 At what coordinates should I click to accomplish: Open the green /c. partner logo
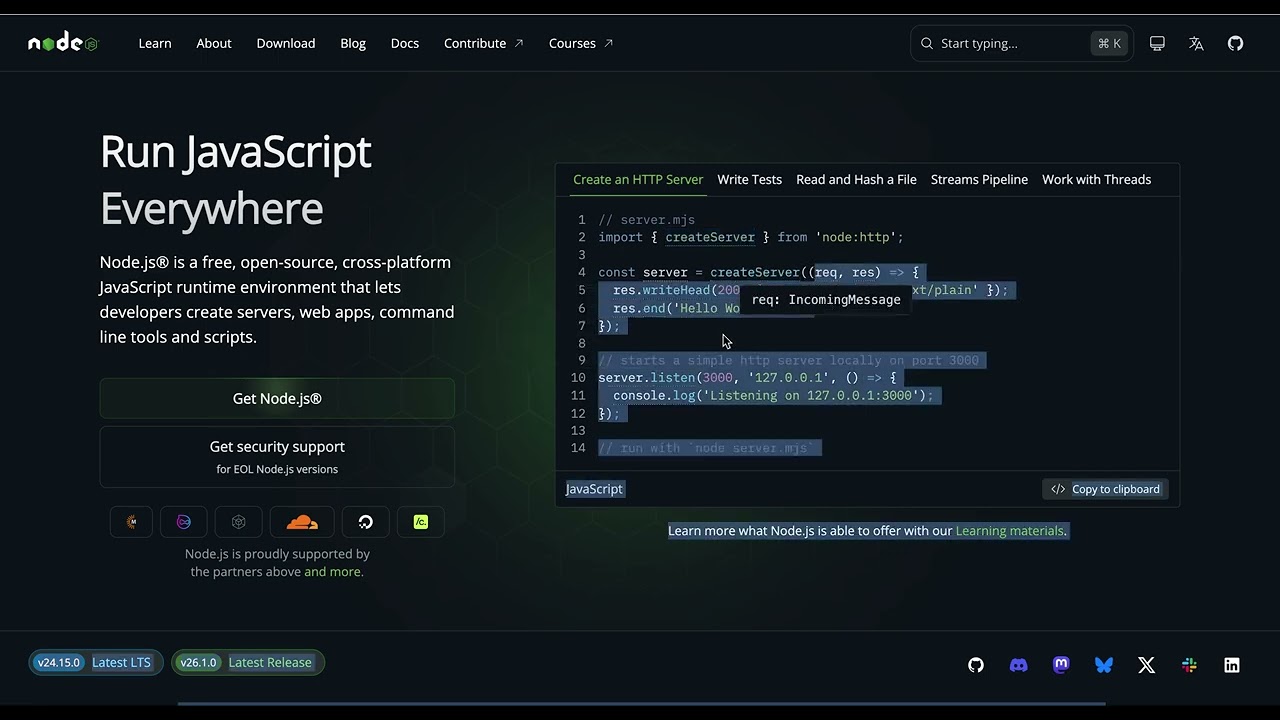point(421,522)
